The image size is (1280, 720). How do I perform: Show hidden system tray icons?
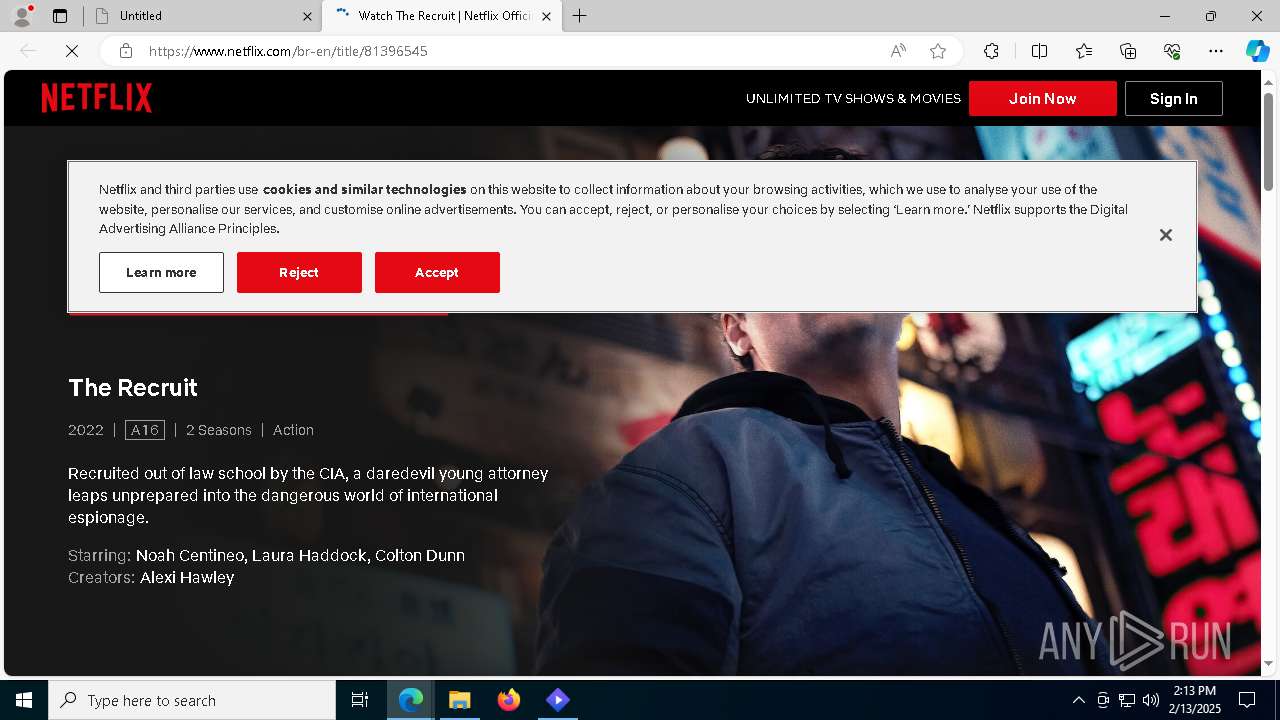tap(1078, 700)
